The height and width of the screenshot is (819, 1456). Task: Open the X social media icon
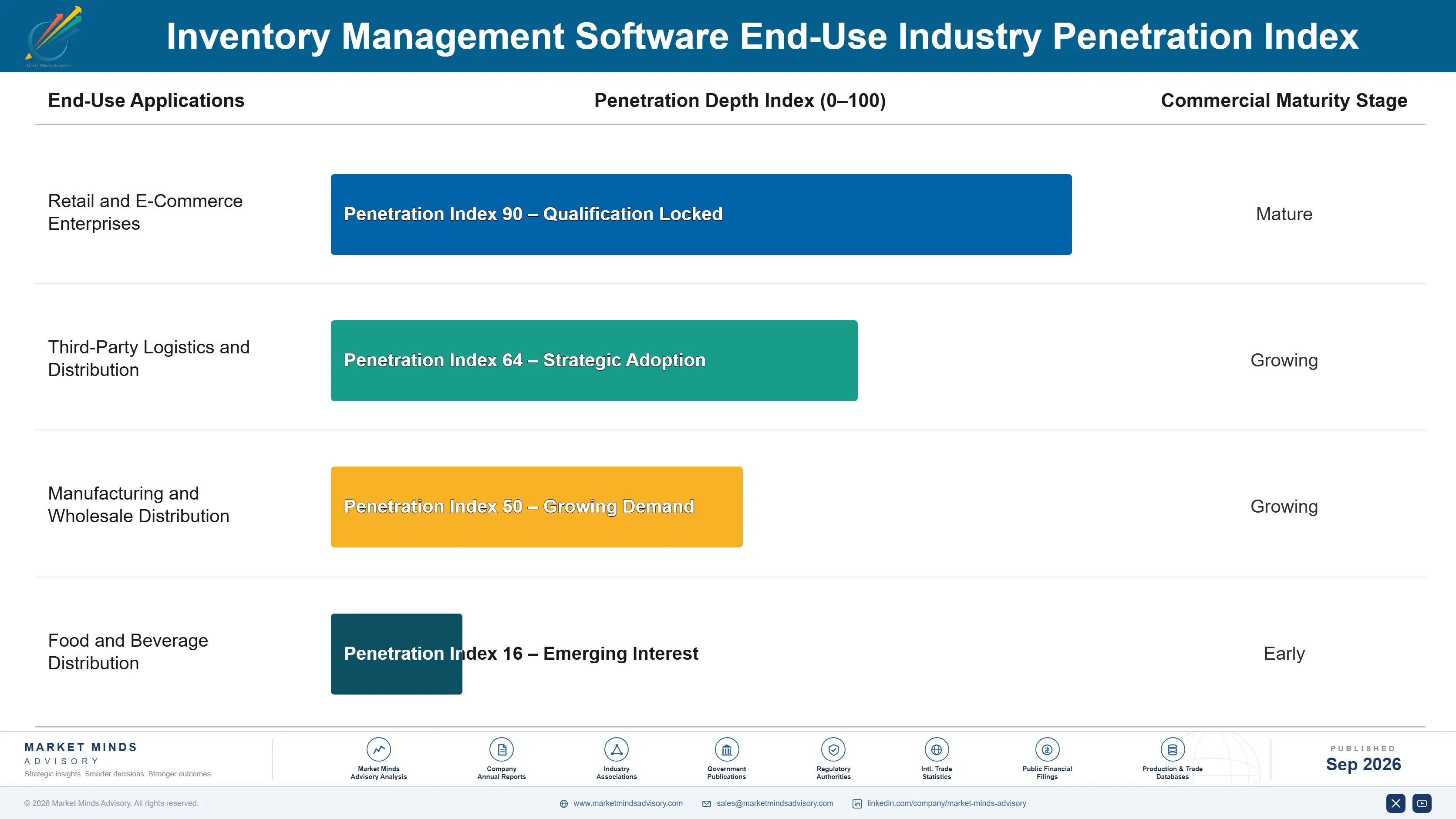click(x=1395, y=803)
